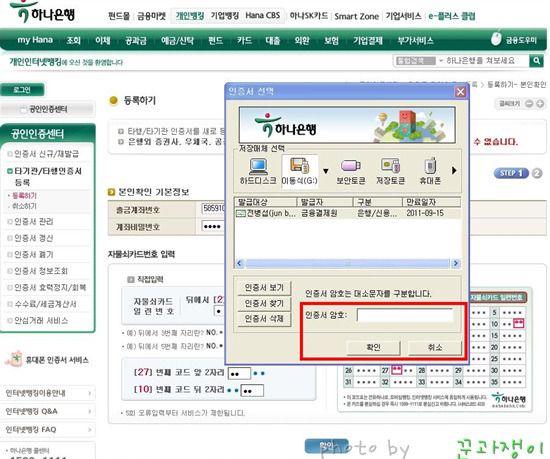Click the 발급자 column header

click(x=325, y=202)
